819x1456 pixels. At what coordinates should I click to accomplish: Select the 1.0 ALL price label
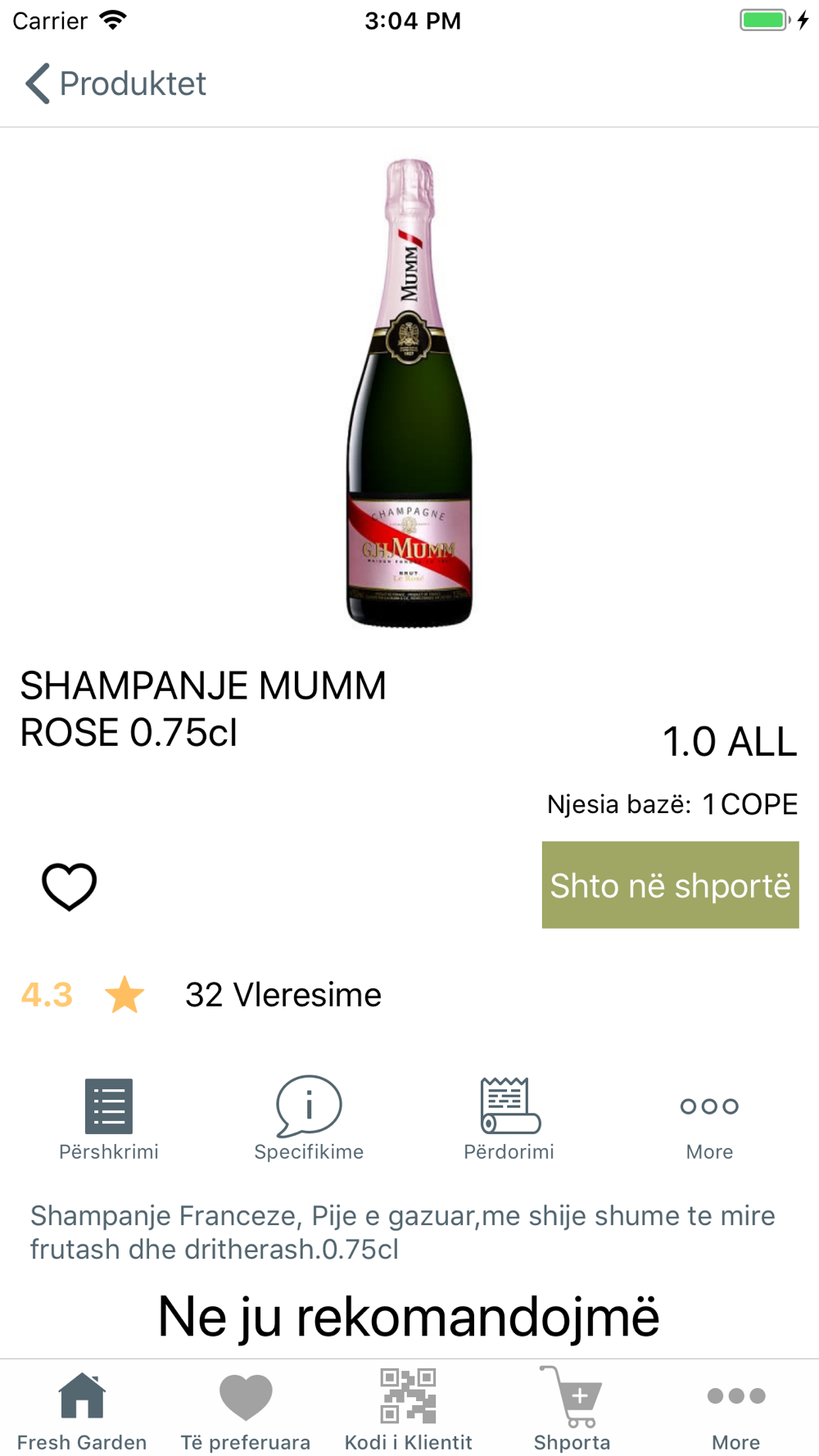point(729,742)
